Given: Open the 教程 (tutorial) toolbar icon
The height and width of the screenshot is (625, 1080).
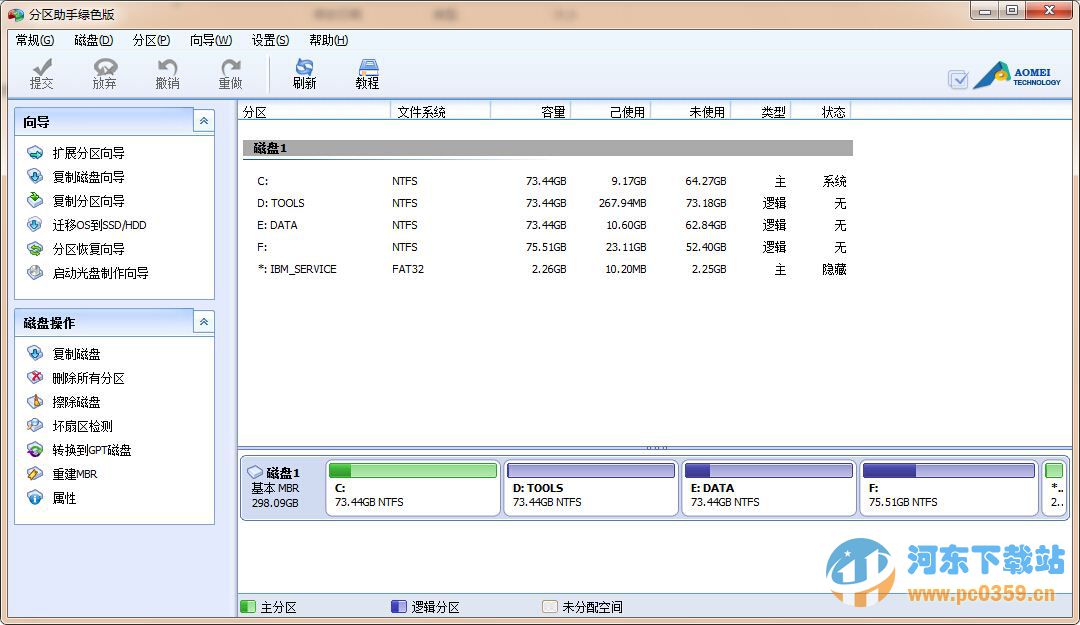Looking at the screenshot, I should click(368, 74).
